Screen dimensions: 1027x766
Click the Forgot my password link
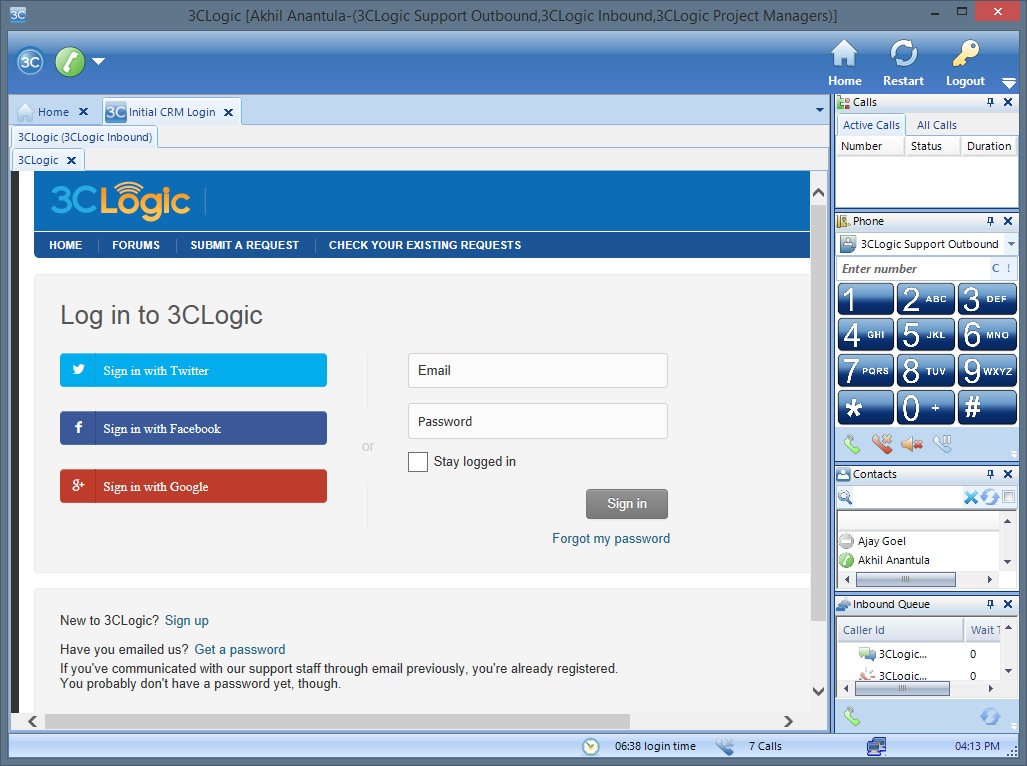[x=611, y=539]
